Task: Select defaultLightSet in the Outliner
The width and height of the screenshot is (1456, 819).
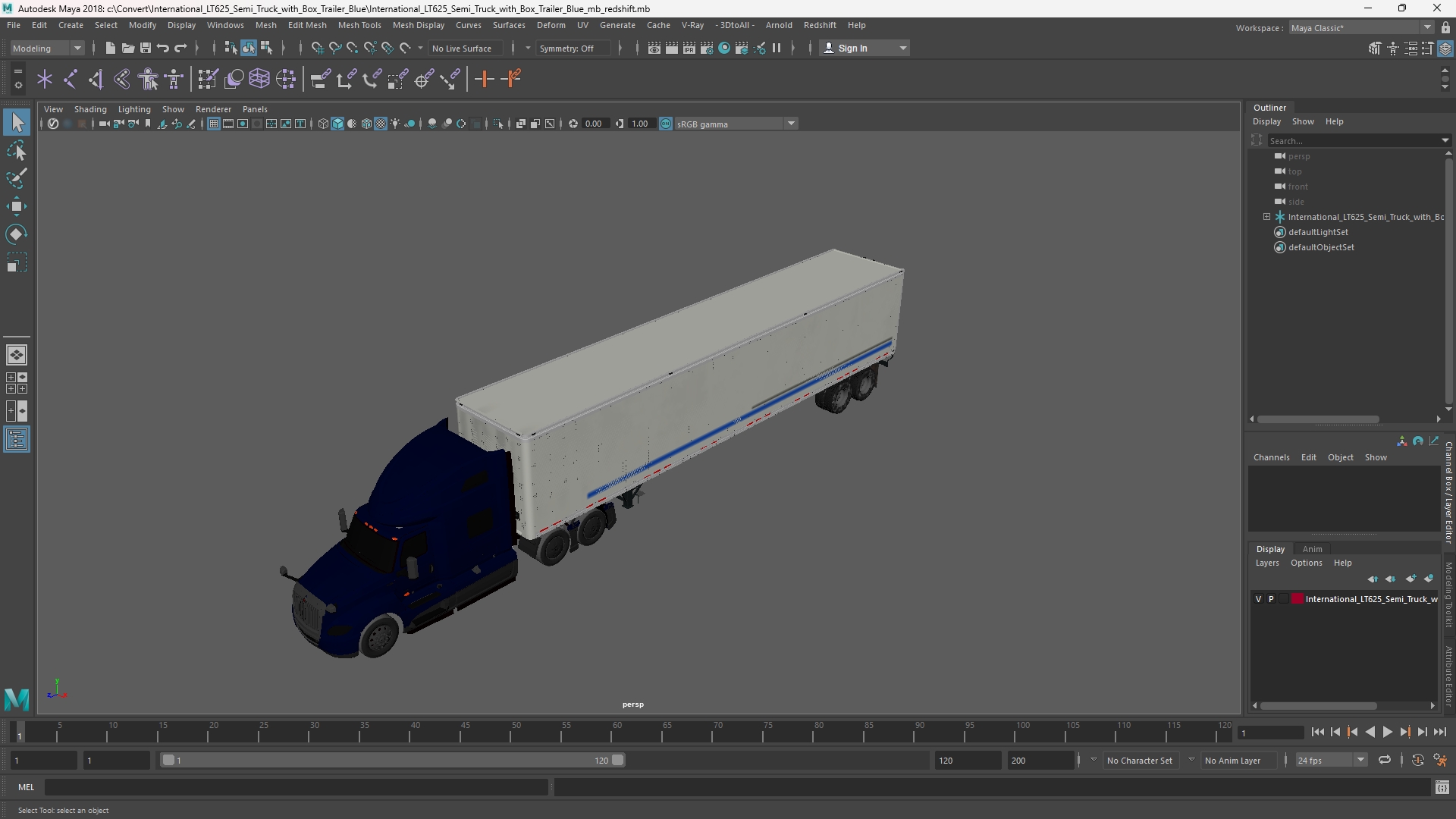Action: click(1318, 232)
